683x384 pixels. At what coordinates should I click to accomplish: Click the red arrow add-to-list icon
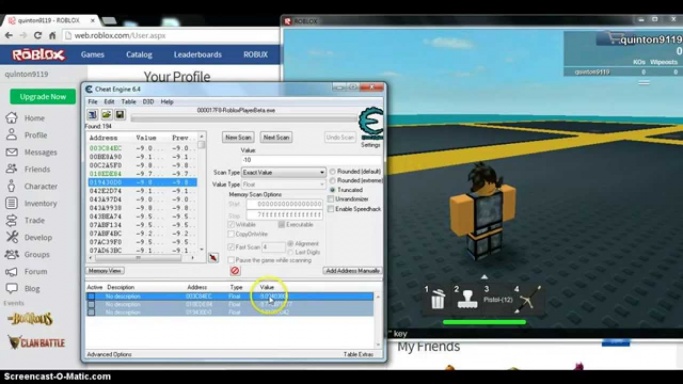click(213, 257)
